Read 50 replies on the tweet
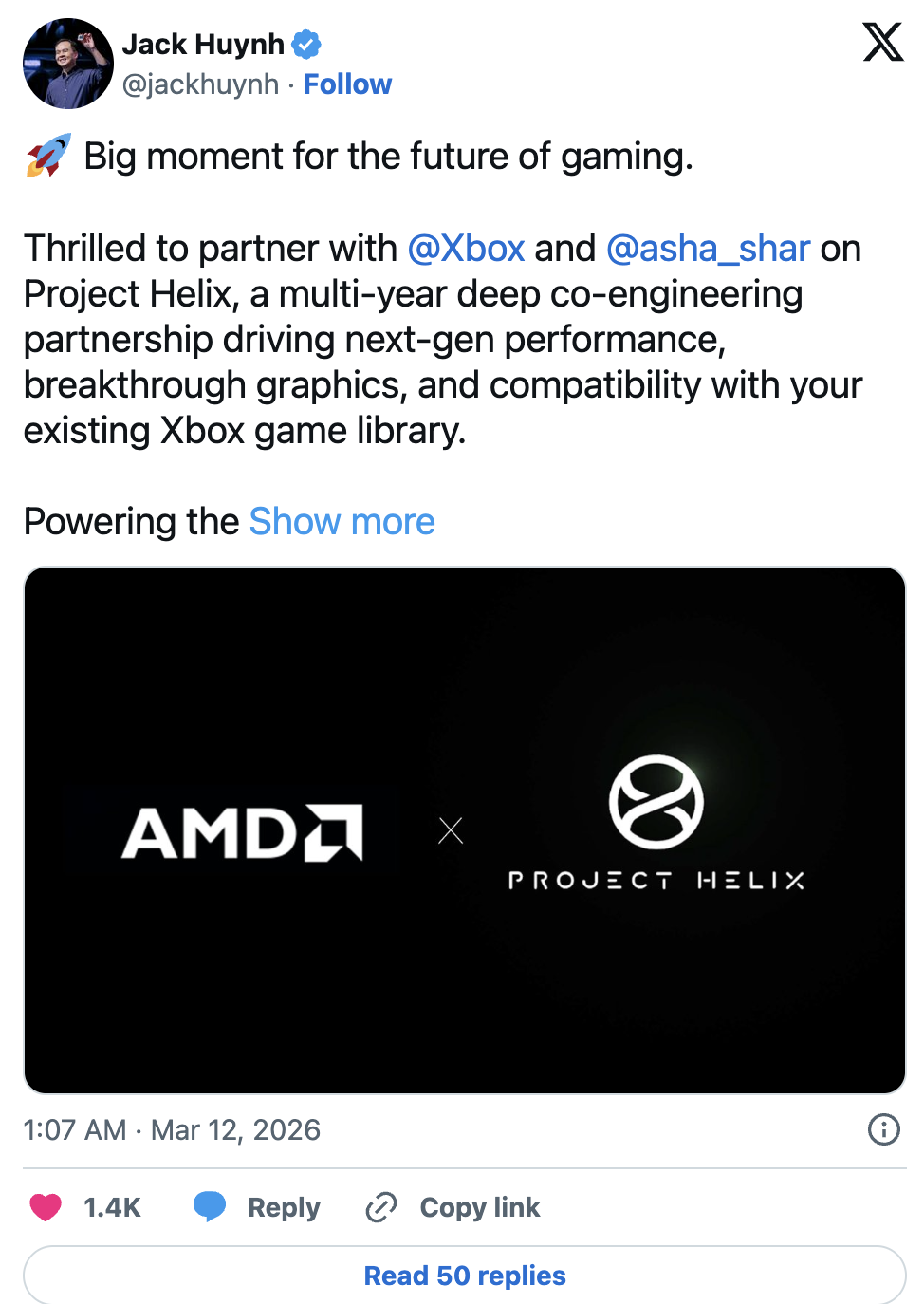 tap(465, 1276)
